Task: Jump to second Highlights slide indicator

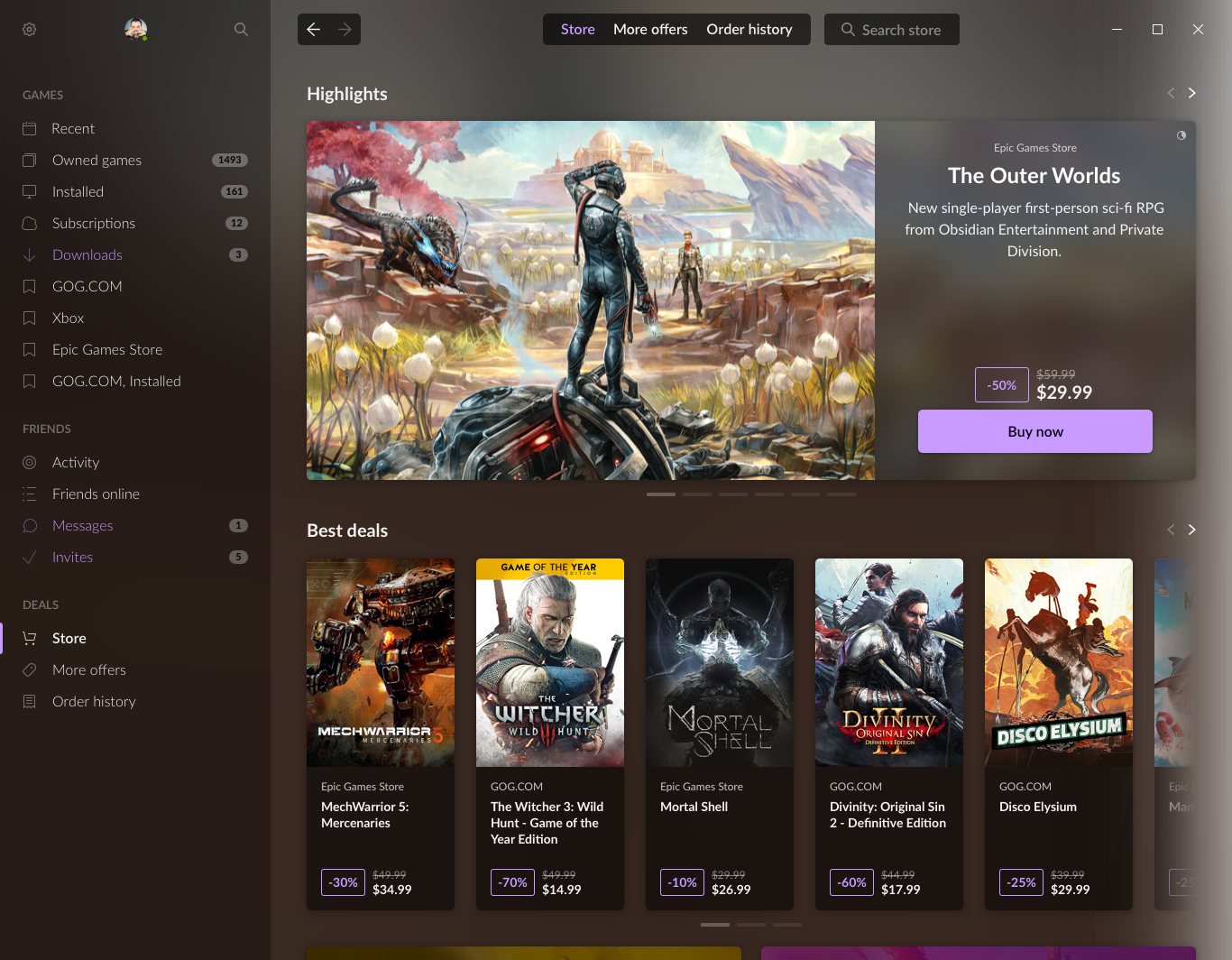Action: pos(697,494)
